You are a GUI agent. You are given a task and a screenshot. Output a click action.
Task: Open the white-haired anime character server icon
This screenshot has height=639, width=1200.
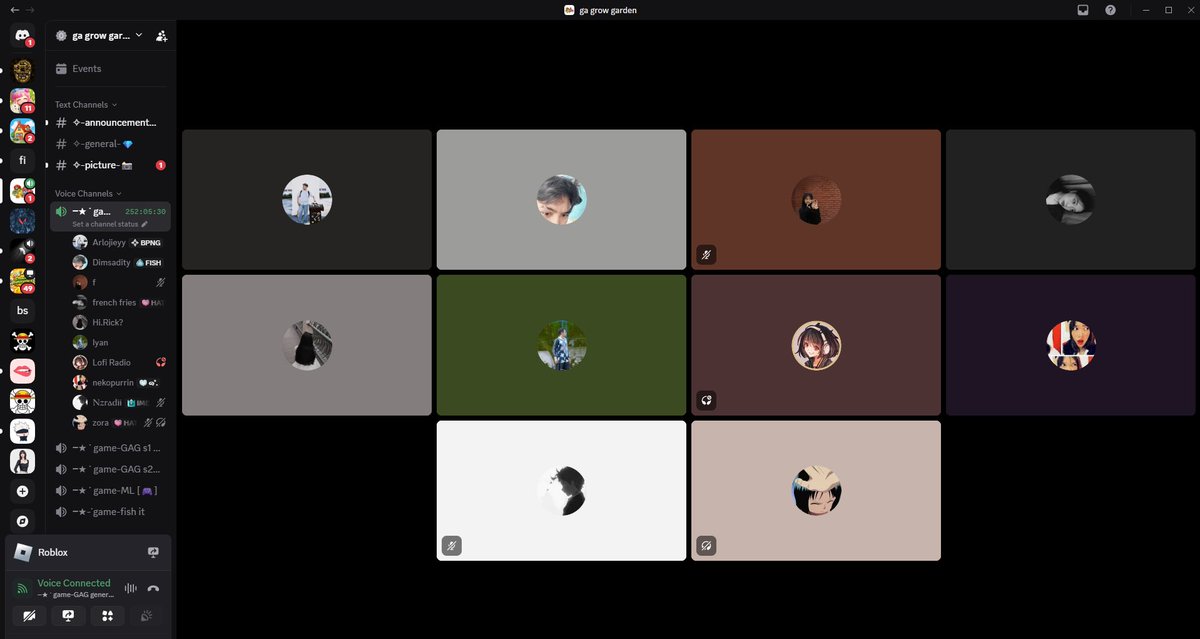pos(22,431)
